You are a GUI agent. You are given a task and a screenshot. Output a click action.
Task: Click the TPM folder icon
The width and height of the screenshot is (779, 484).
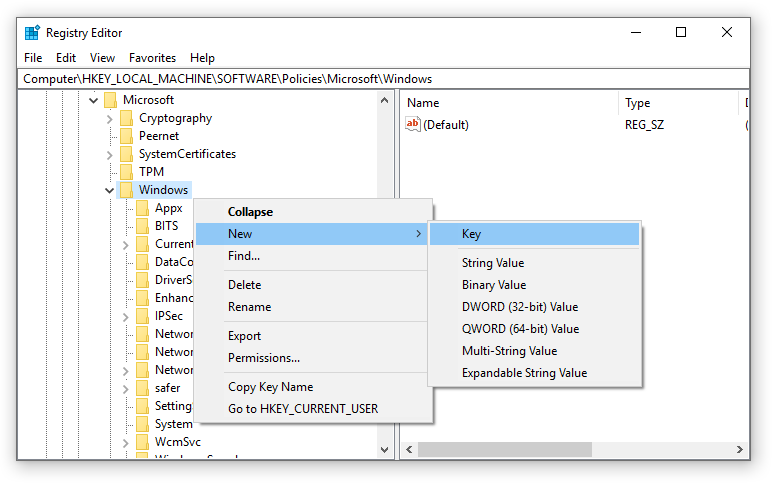127,172
